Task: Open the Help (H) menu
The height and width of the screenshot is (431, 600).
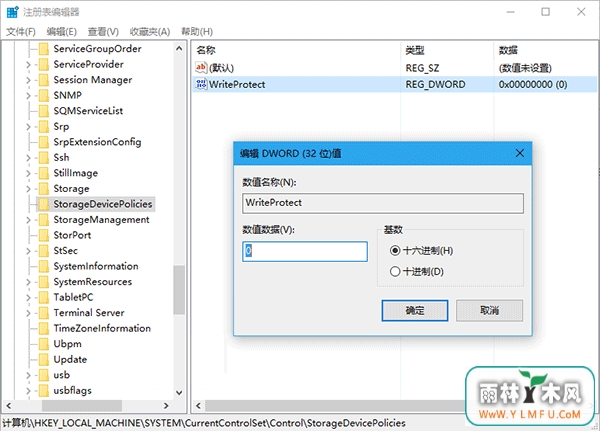Action: click(197, 32)
